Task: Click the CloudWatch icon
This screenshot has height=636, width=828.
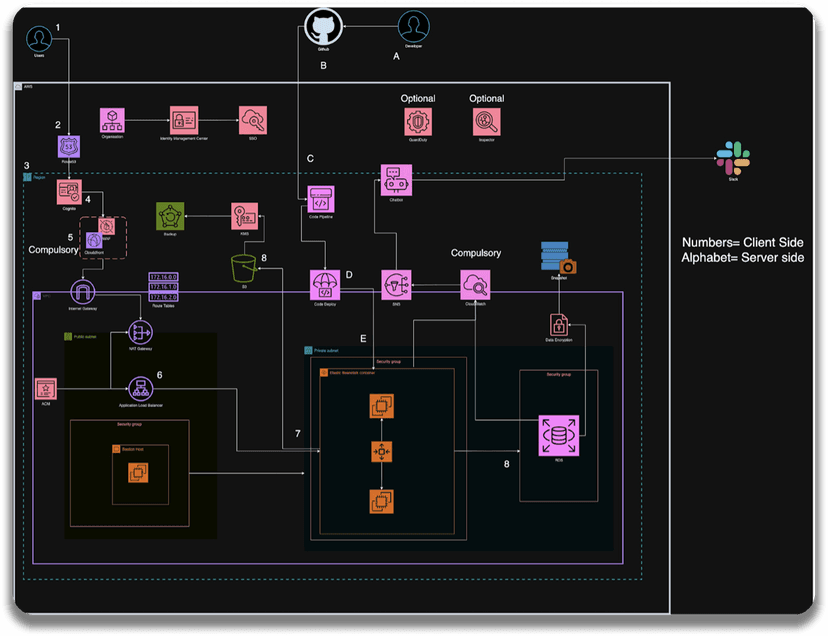Action: 475,285
